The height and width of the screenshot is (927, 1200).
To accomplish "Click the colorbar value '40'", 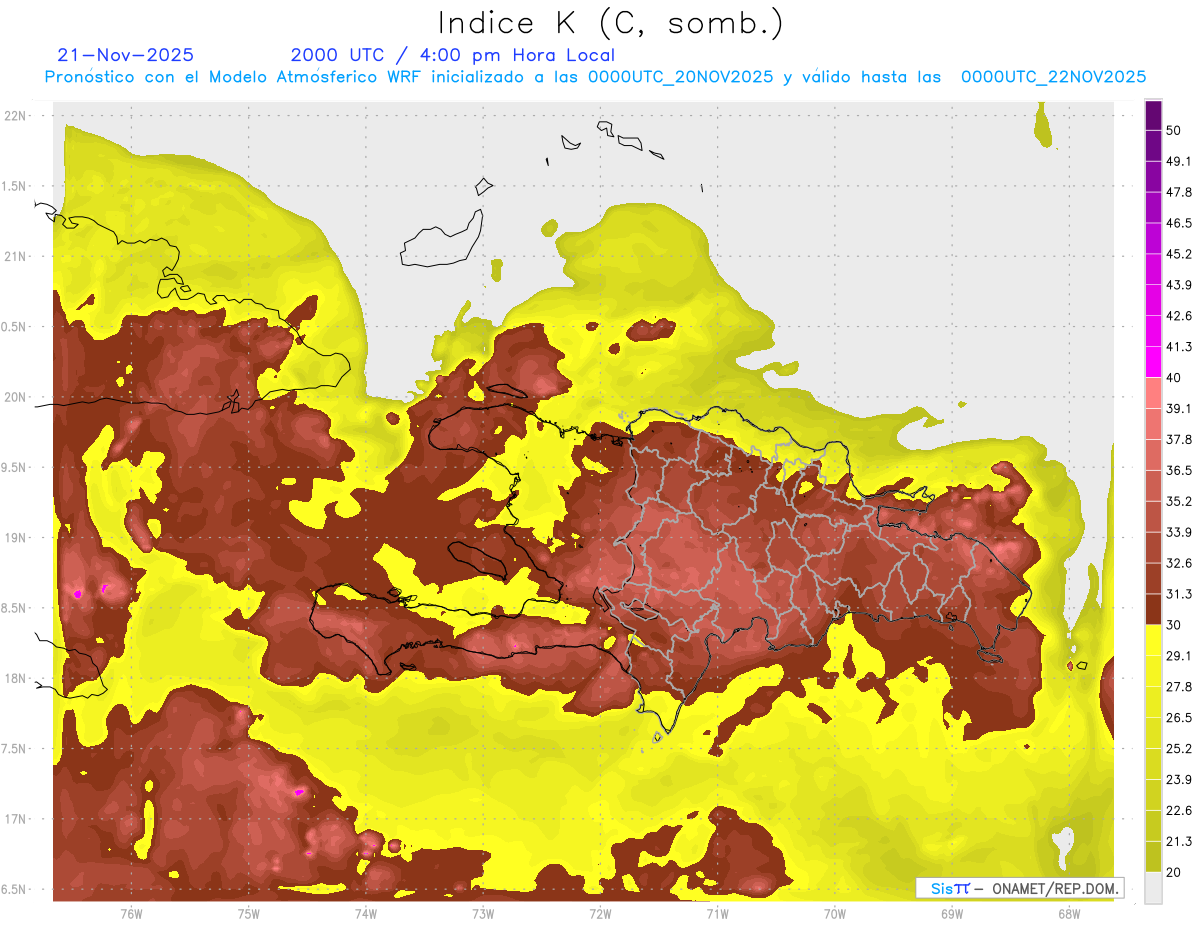I will pos(1174,378).
